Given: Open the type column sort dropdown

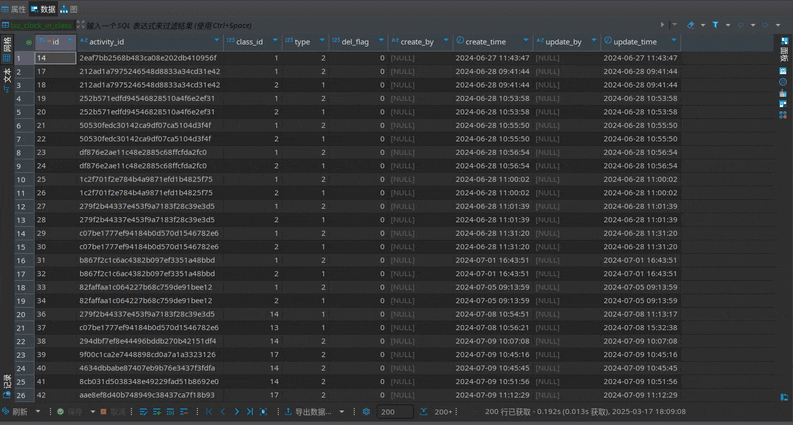Looking at the screenshot, I should click(323, 39).
